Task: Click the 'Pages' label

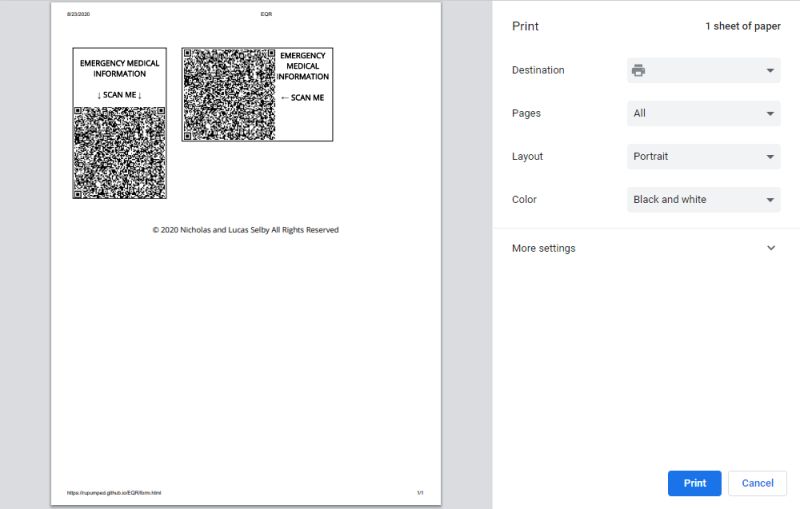Action: point(526,113)
